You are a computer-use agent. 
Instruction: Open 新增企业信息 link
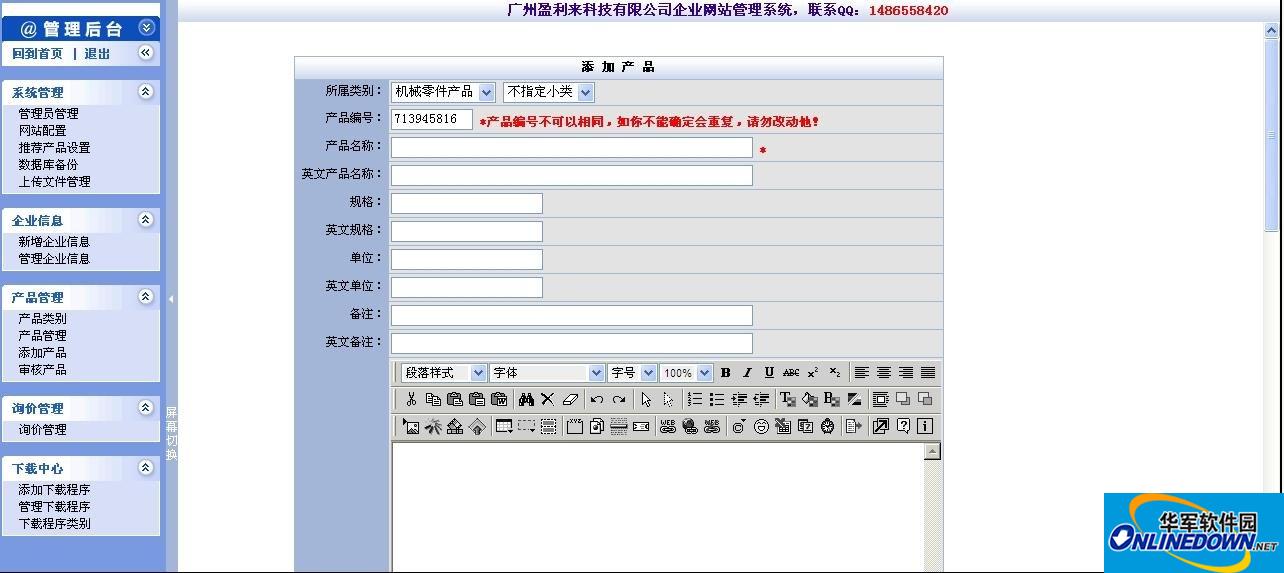54,242
